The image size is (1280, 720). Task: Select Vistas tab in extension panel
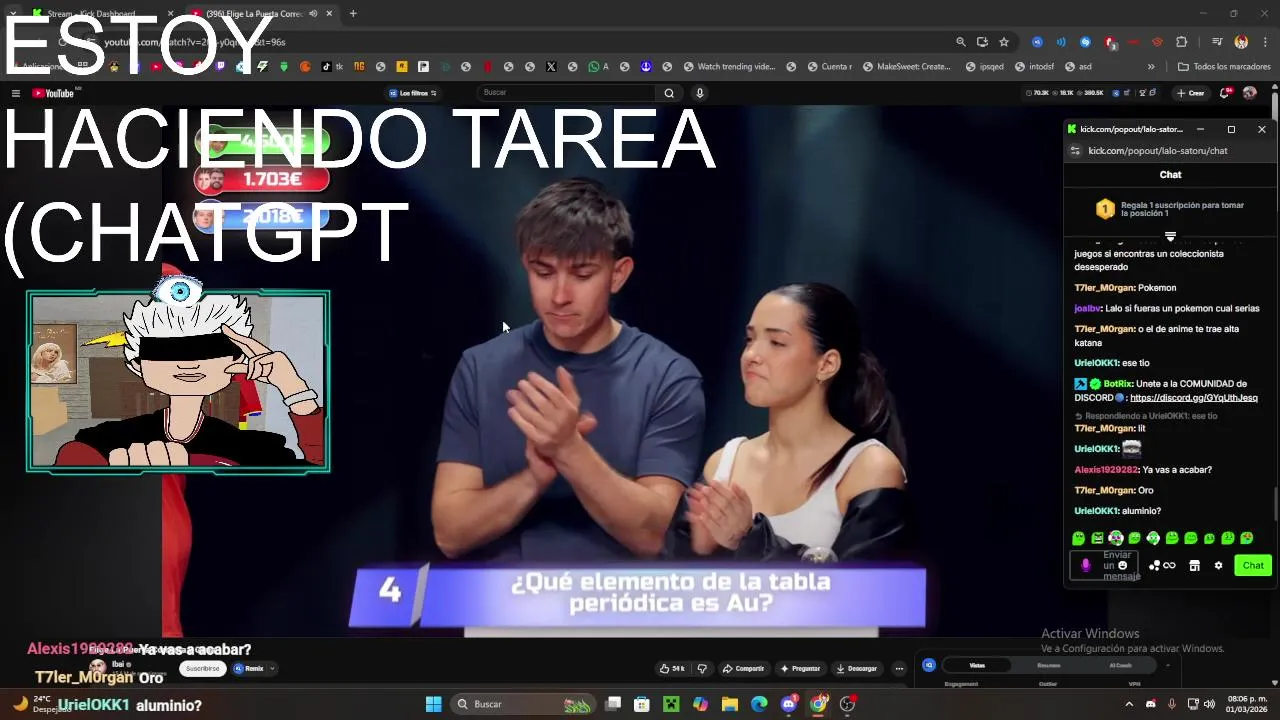tap(977, 665)
